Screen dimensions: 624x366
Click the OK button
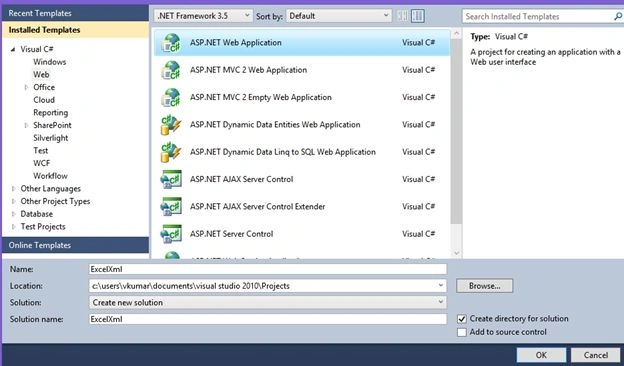pos(541,355)
